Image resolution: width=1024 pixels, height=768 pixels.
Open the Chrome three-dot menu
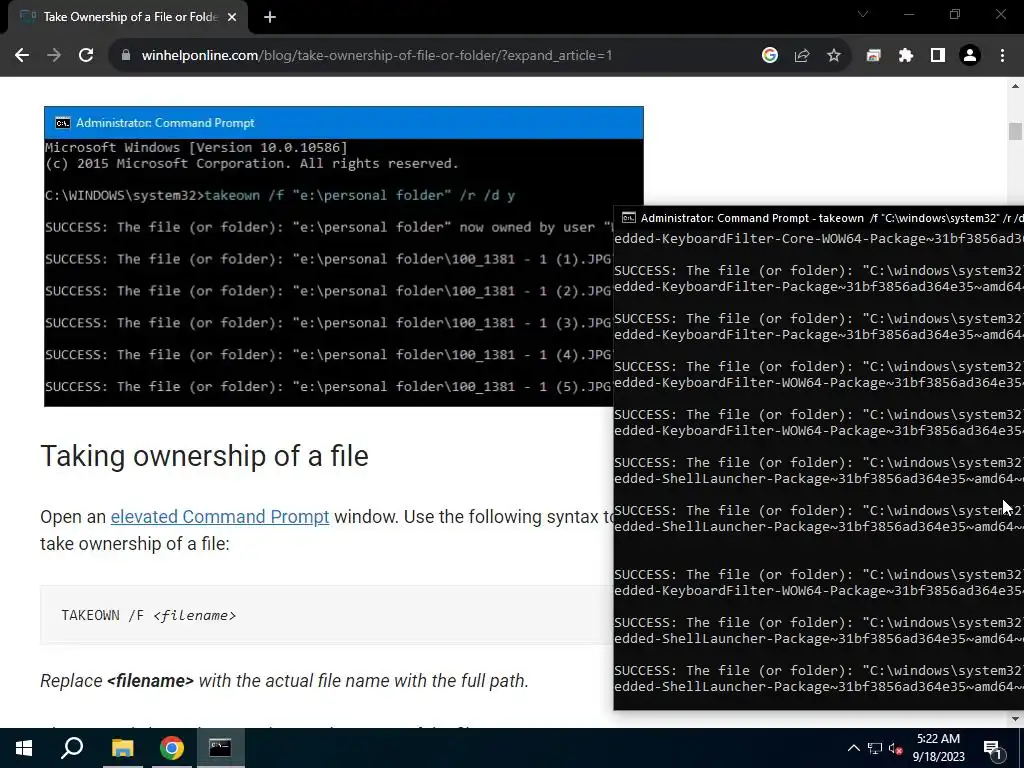click(1002, 56)
